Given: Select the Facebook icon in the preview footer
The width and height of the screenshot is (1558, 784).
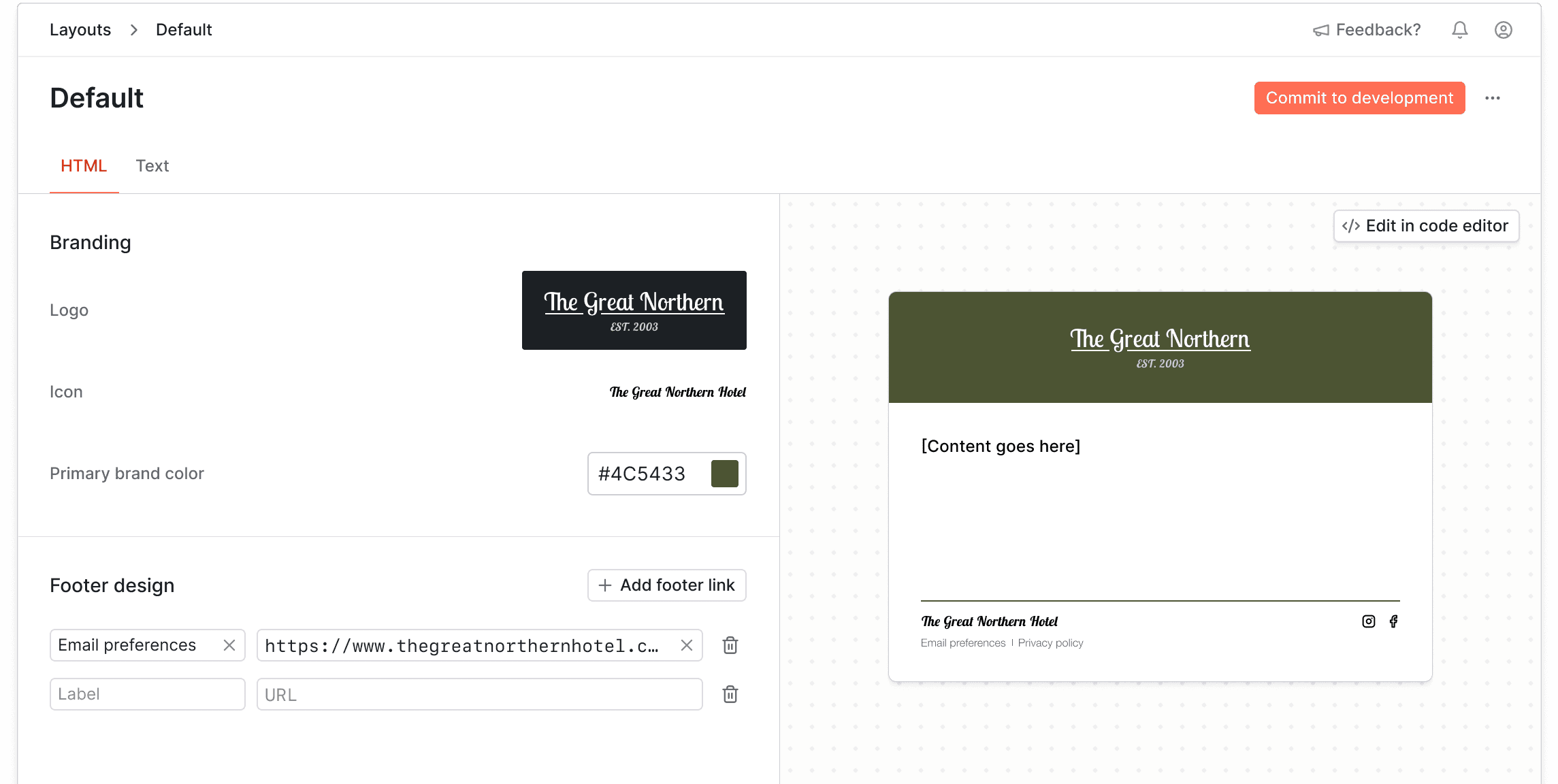Looking at the screenshot, I should point(1393,621).
